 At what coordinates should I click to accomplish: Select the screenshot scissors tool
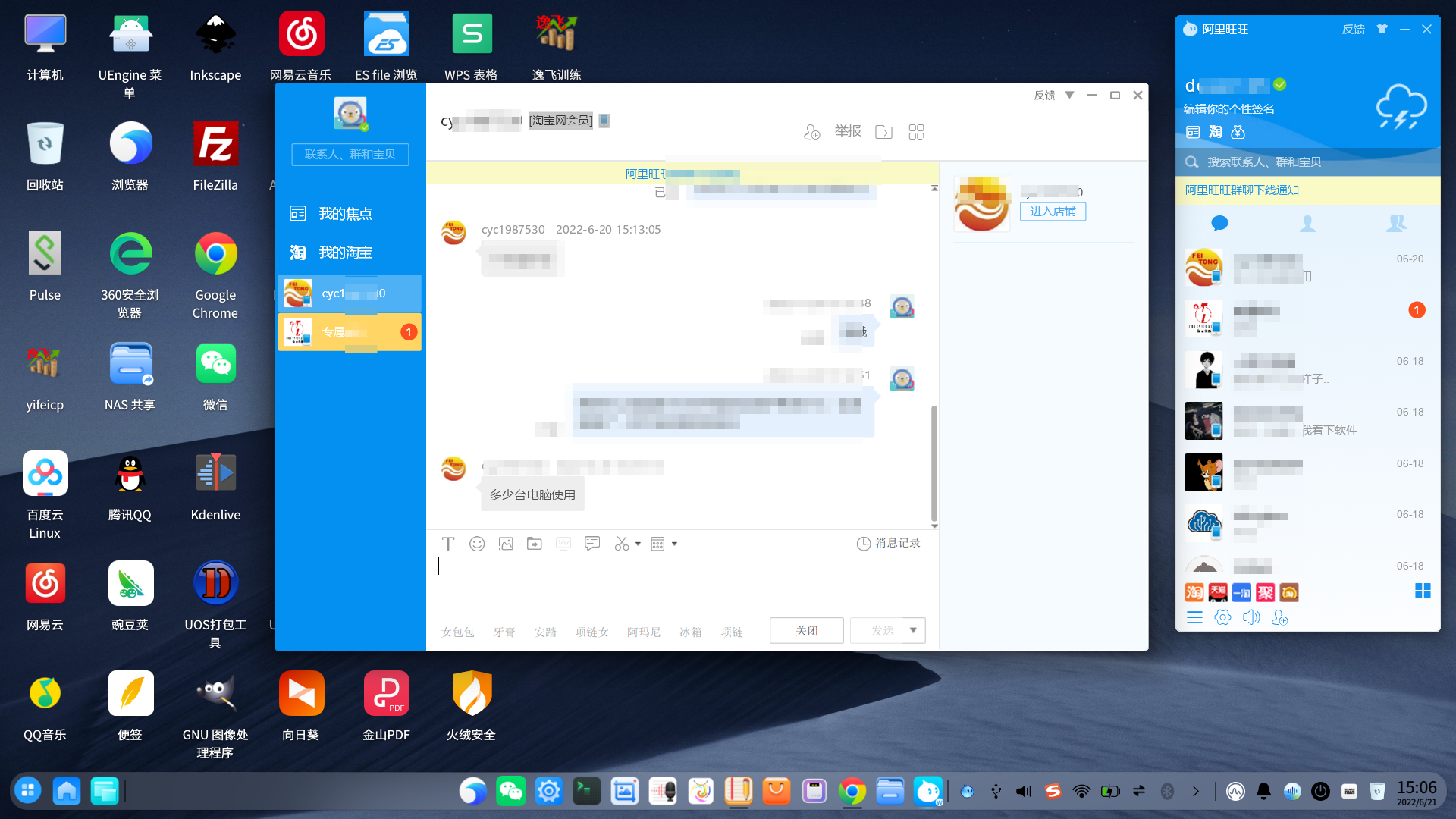[620, 544]
